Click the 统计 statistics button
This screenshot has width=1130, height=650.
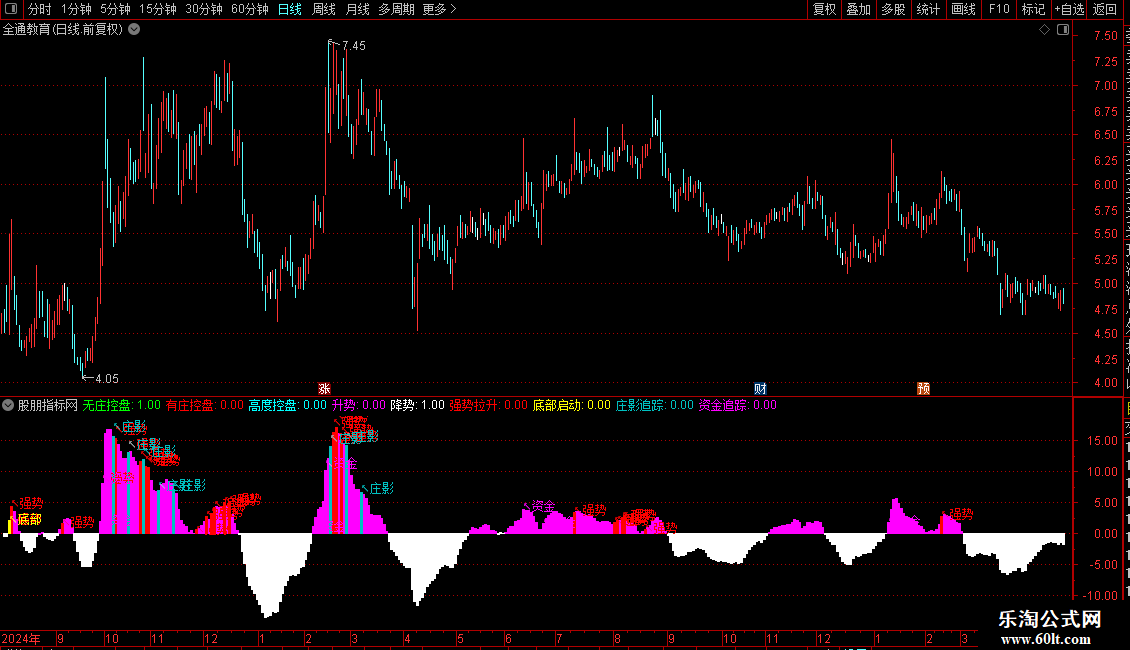pos(928,9)
